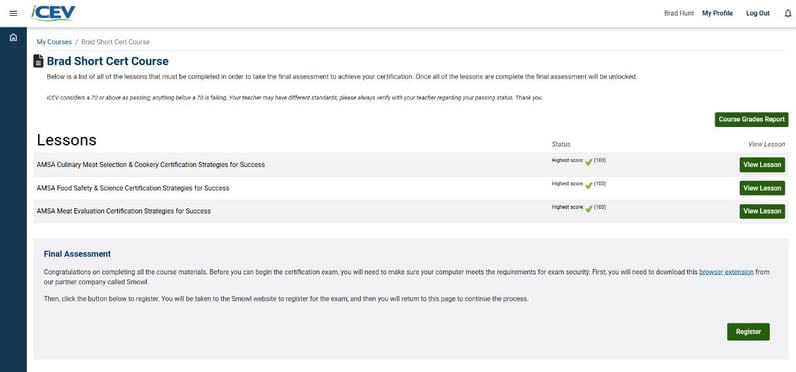The height and width of the screenshot is (372, 796).
Task: Click the Brad Short Cert Course heading
Action: click(108, 61)
